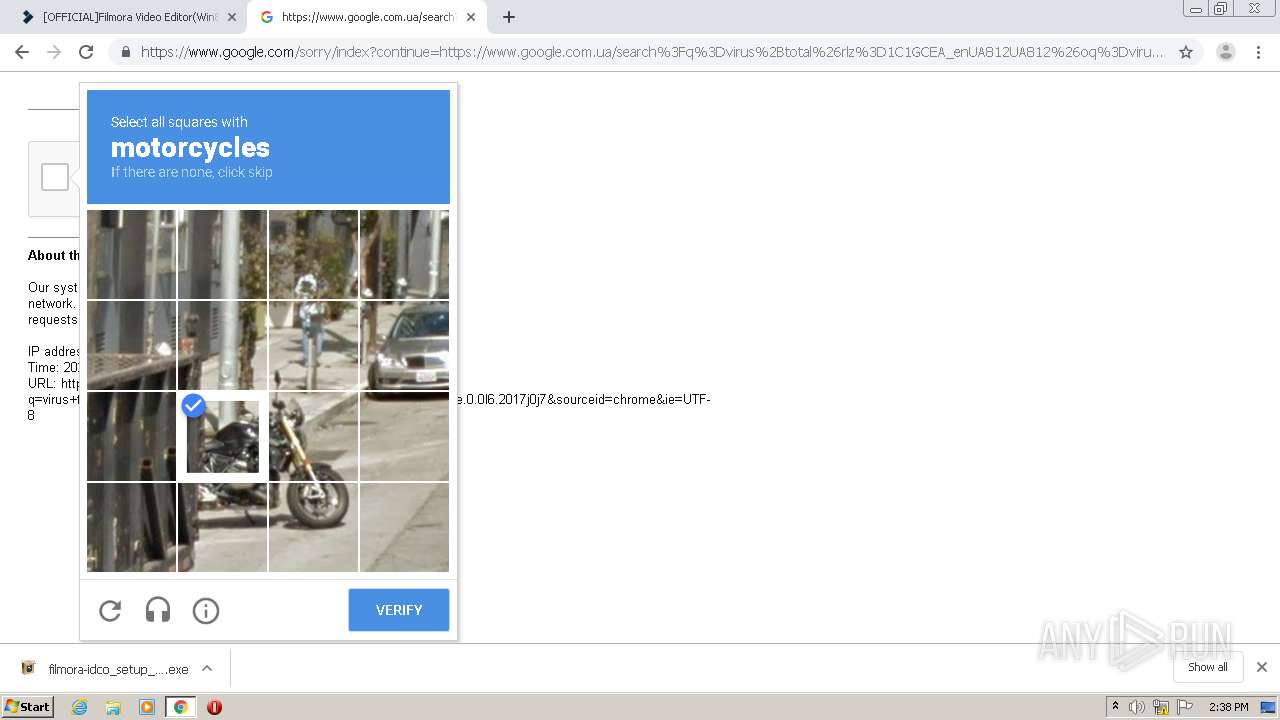The width and height of the screenshot is (1280, 720).
Task: Get an audio challenge via headphones icon
Action: pyautogui.click(x=158, y=610)
